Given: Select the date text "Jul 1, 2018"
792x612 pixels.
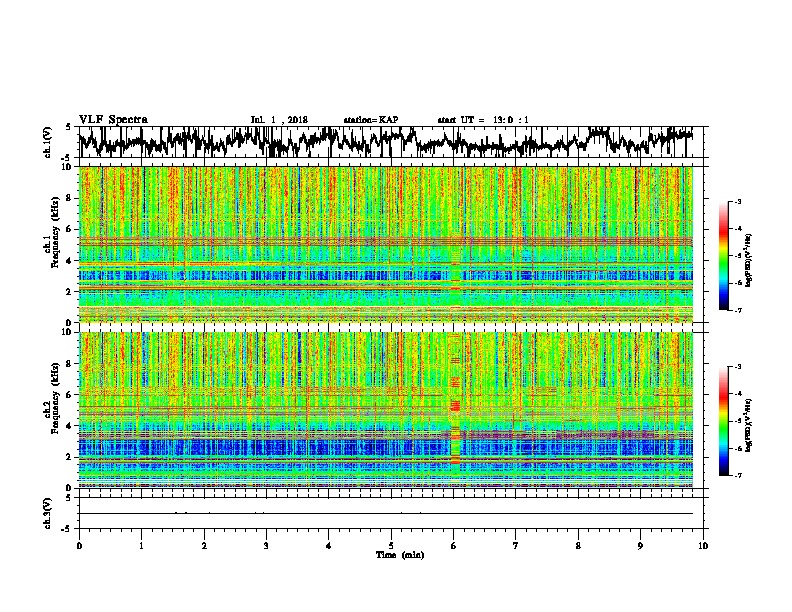Looking at the screenshot, I should click(279, 120).
